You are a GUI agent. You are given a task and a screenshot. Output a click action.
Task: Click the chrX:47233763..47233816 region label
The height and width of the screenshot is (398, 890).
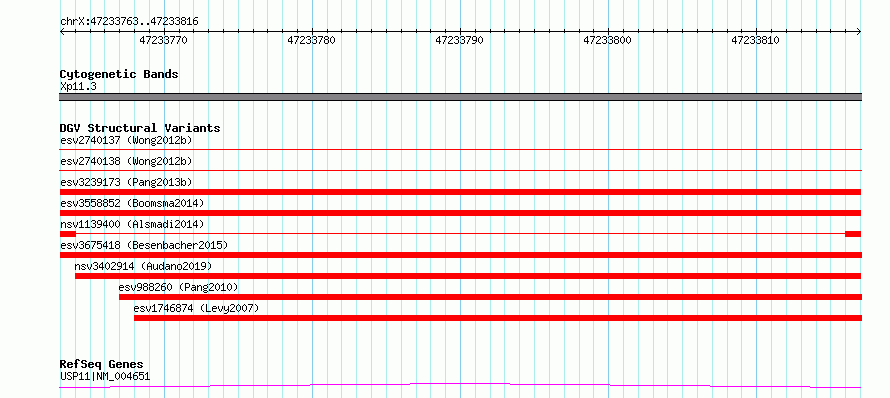coord(129,22)
